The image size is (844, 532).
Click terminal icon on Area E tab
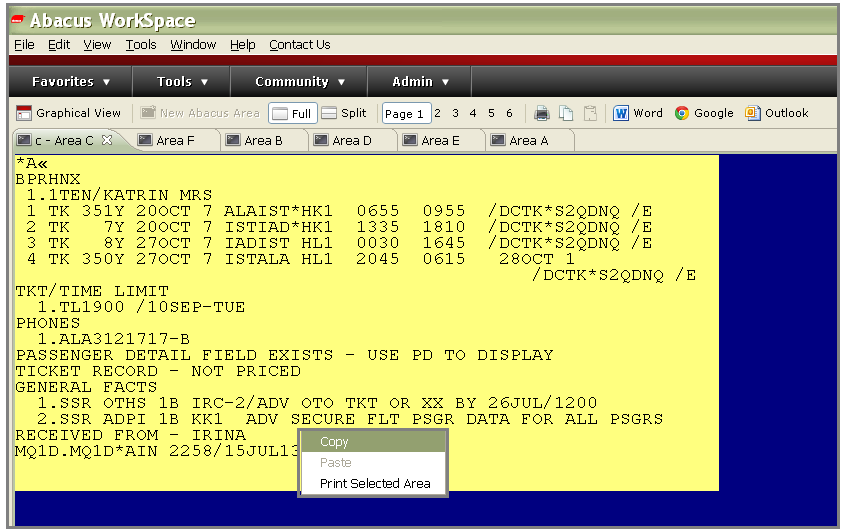click(410, 140)
